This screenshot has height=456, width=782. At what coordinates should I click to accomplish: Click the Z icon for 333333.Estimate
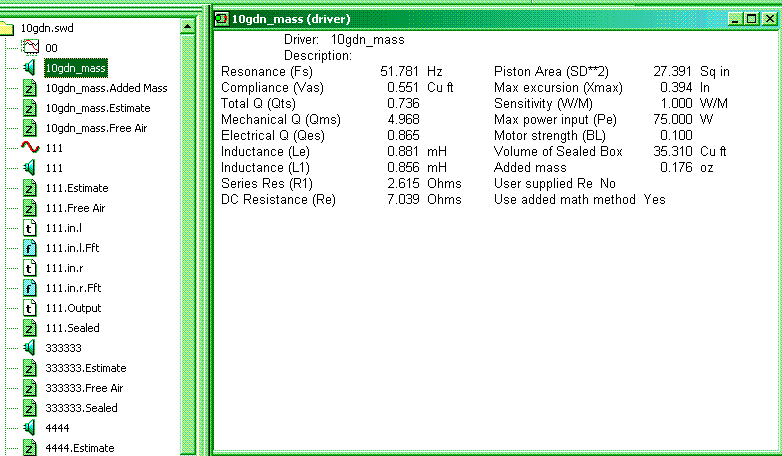(x=30, y=368)
